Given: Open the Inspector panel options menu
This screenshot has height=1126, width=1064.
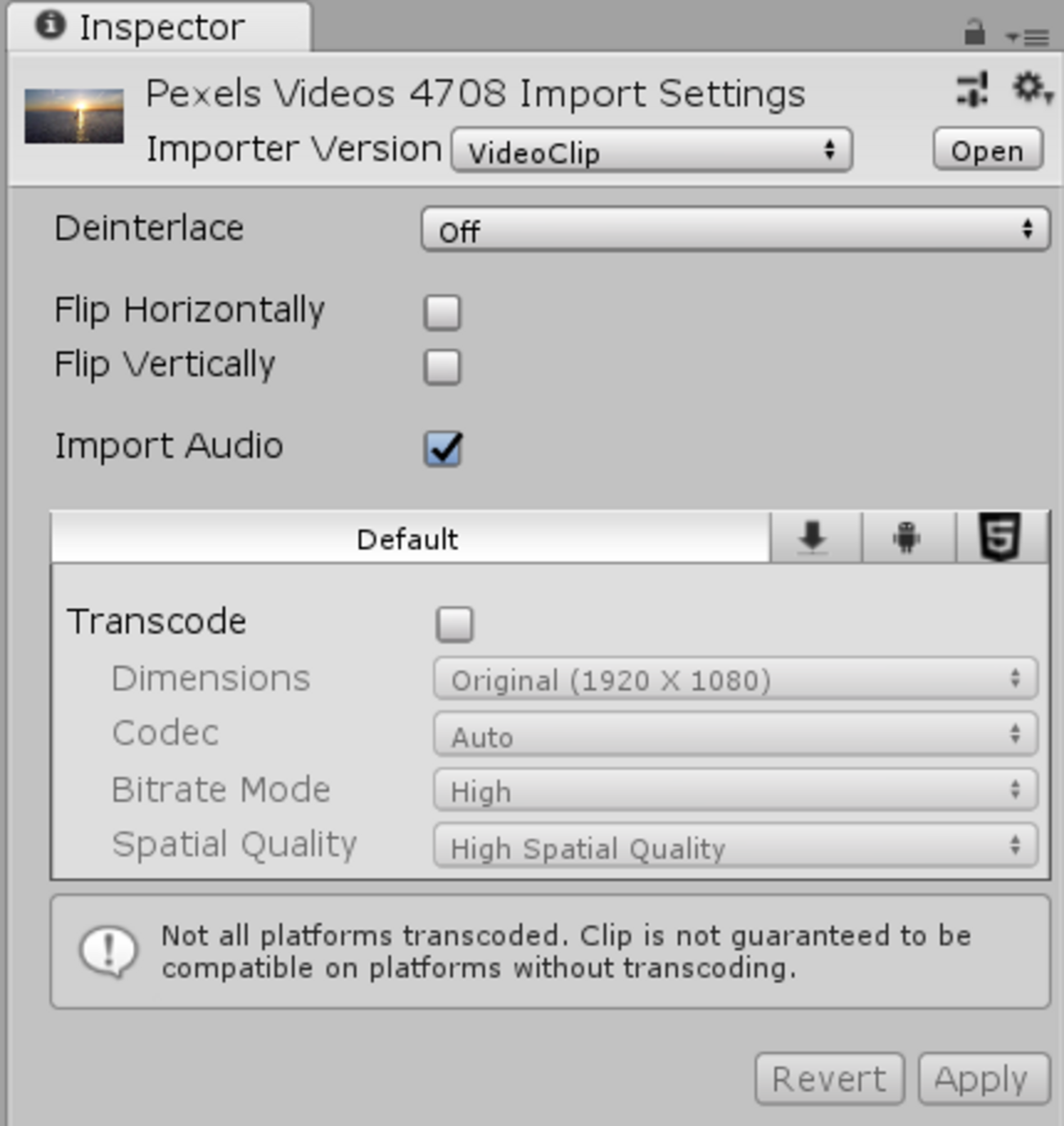Looking at the screenshot, I should coord(1028,36).
